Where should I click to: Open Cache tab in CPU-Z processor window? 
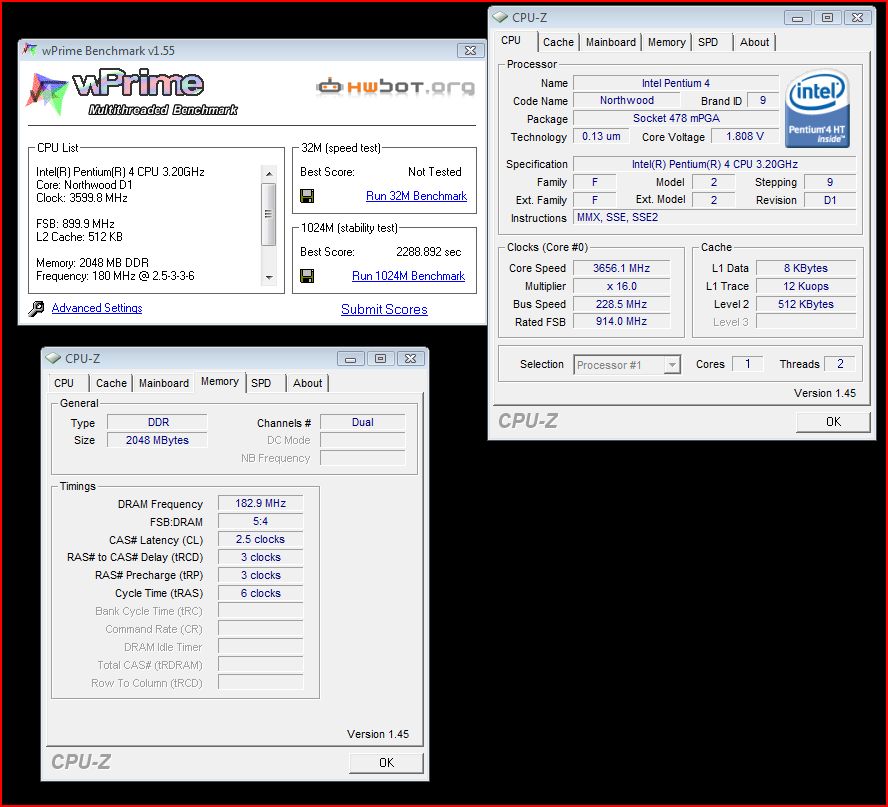[x=558, y=42]
